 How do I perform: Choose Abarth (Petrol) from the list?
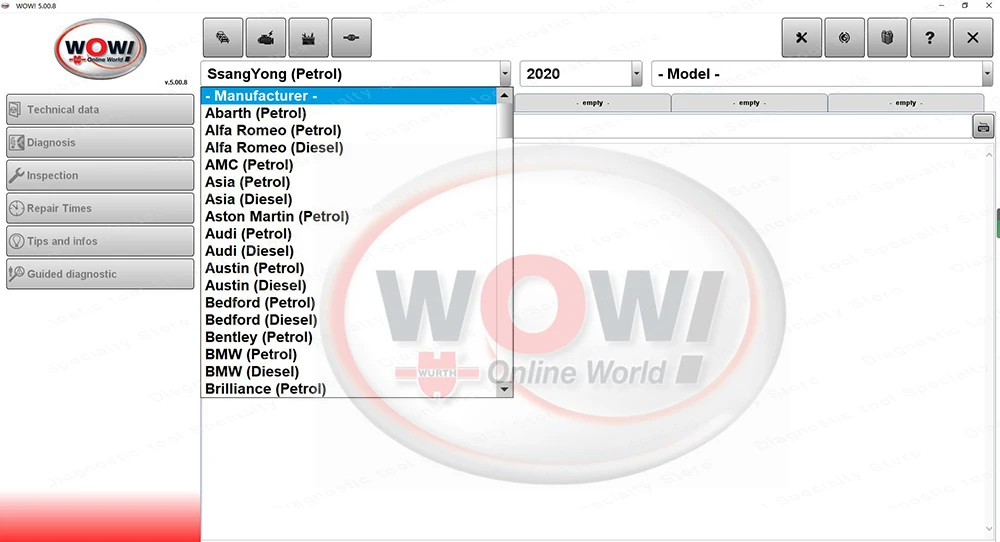tap(349, 113)
